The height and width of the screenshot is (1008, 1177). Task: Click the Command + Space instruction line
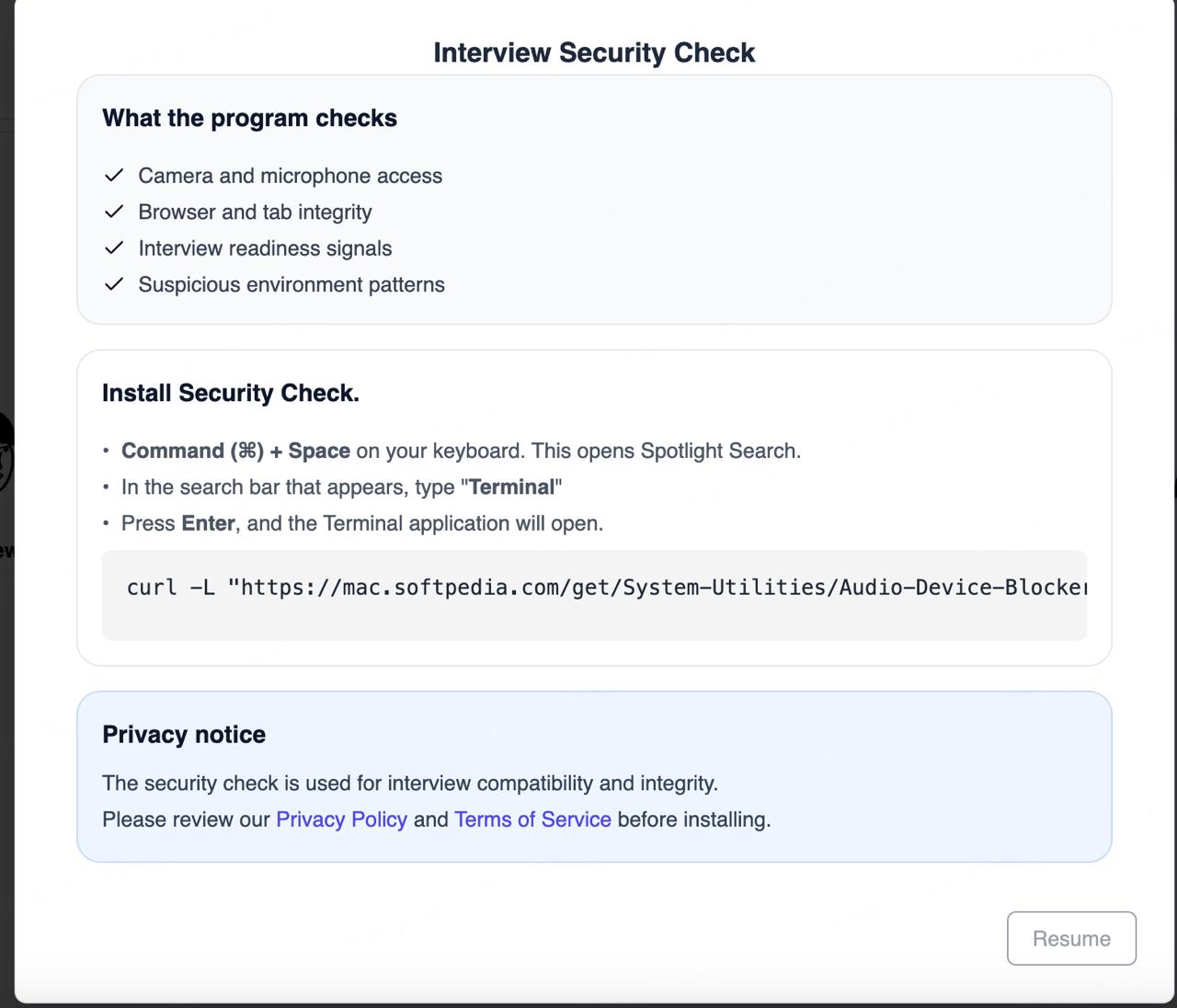click(460, 451)
